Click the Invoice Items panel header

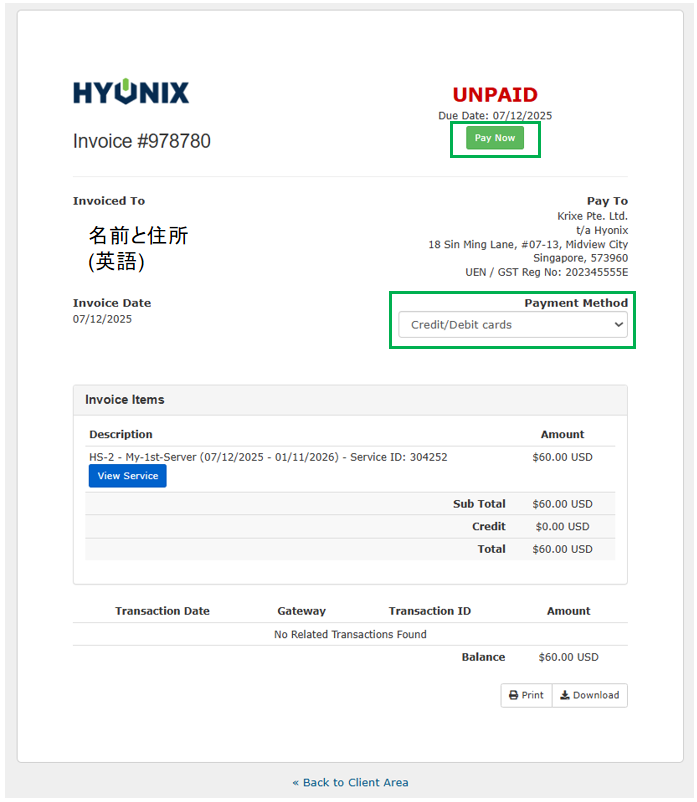(x=125, y=399)
